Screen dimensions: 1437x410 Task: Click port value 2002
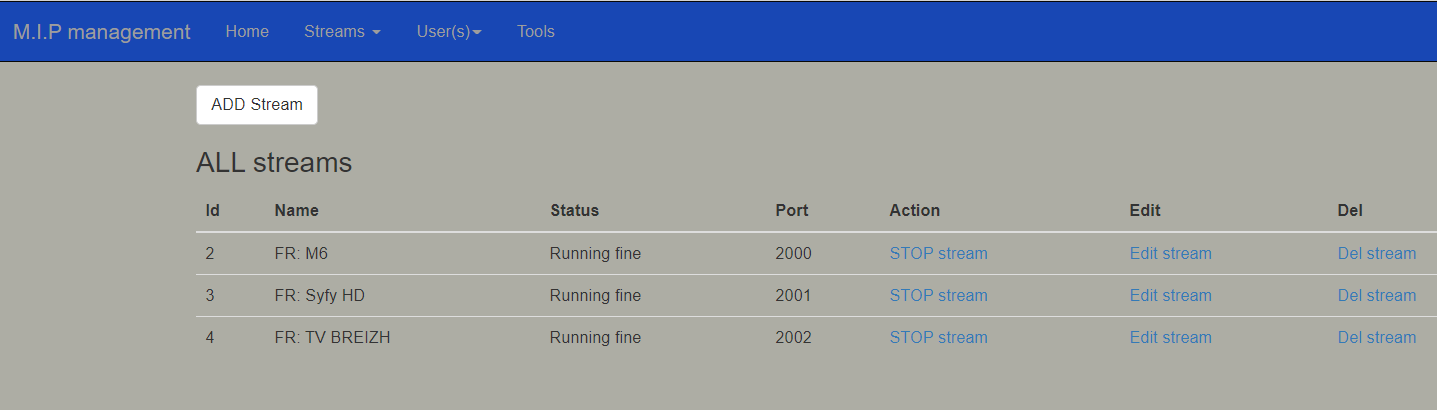pyautogui.click(x=793, y=338)
